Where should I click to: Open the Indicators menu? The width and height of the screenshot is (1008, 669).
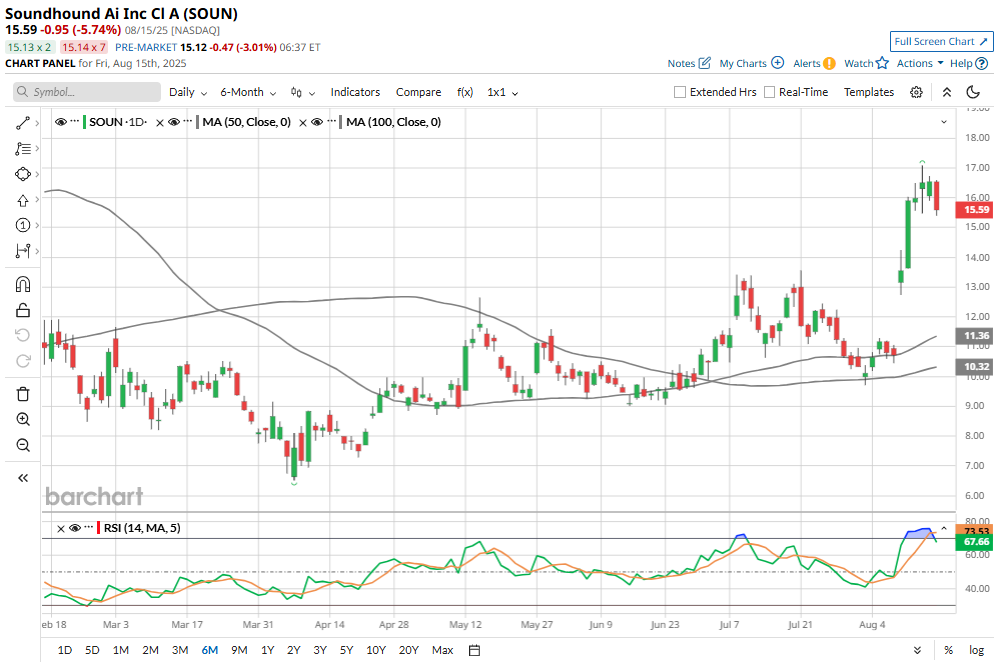coord(355,92)
